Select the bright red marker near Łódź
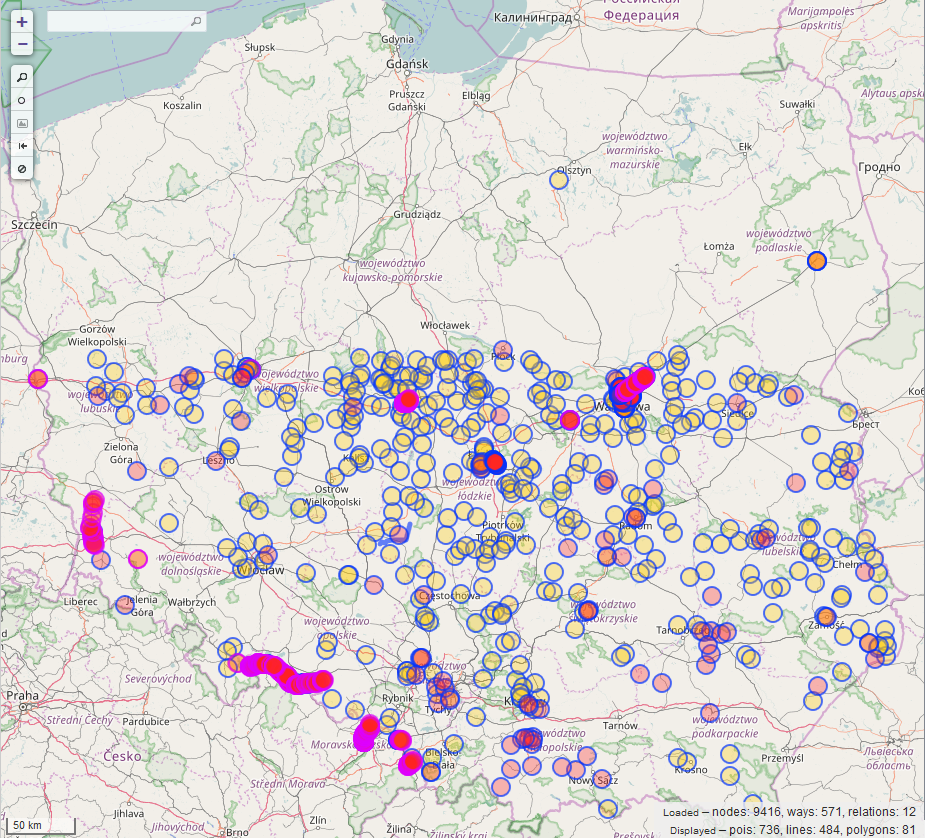The image size is (925, 838). point(494,462)
